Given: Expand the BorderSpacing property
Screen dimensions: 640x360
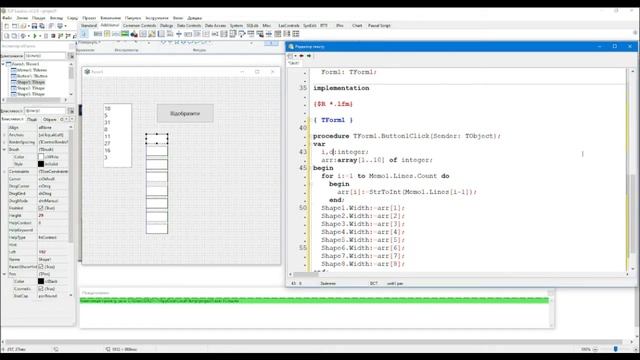Looking at the screenshot, I should [x=4, y=142].
